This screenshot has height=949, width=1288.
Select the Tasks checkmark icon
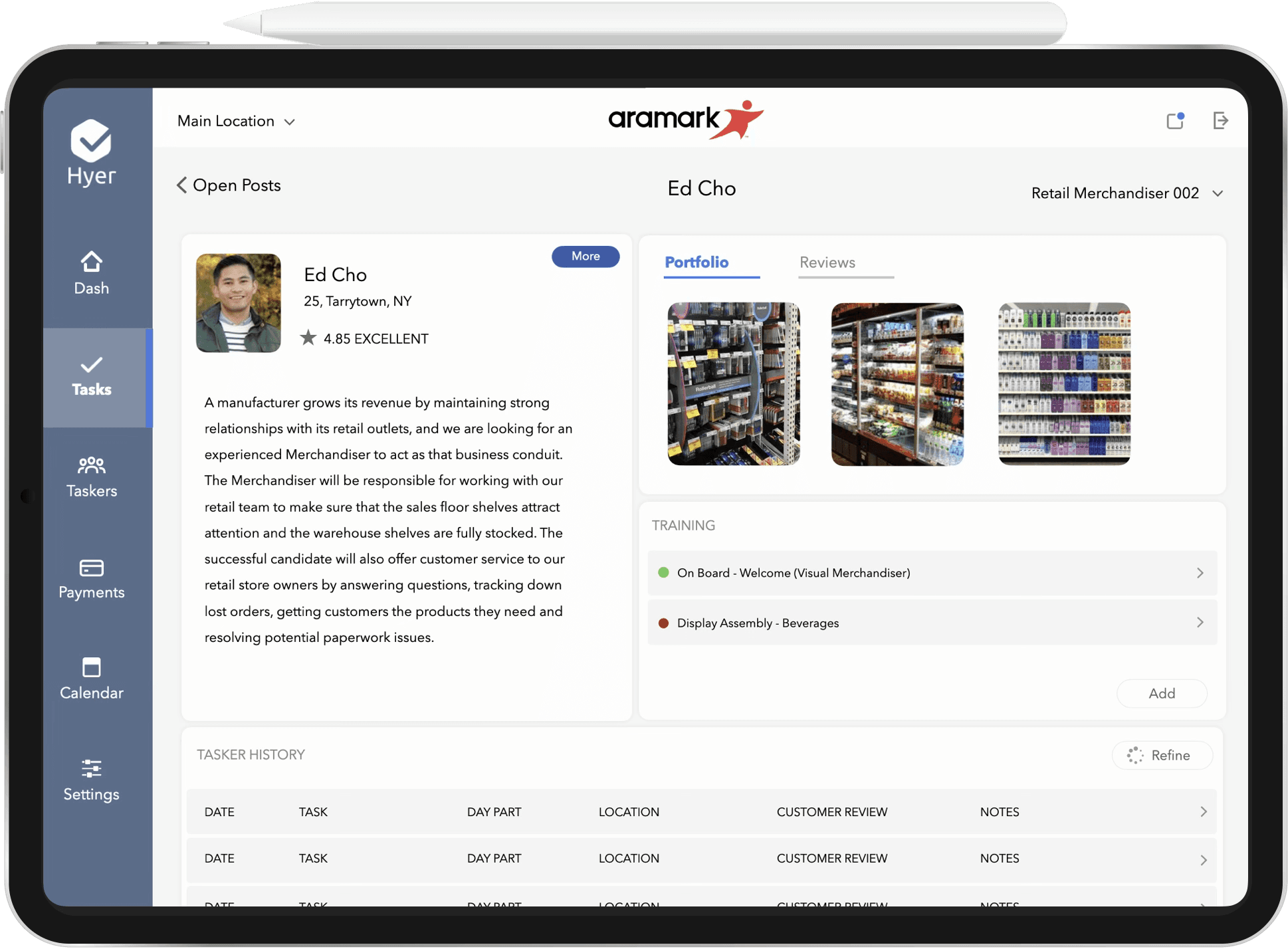(x=91, y=365)
